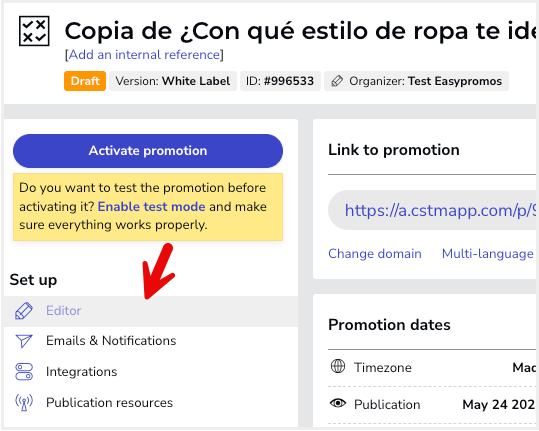
Task: Click the Editor pencil icon
Action: click(x=24, y=311)
